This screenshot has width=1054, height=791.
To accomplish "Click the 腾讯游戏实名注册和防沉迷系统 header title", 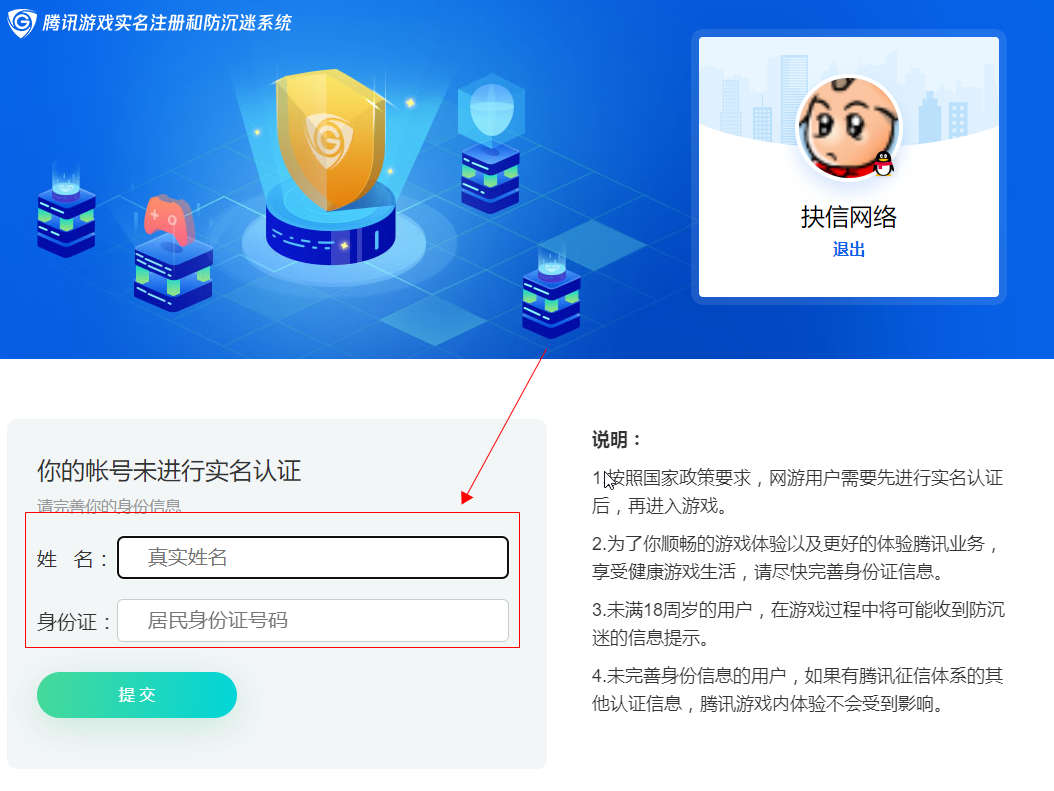I will pos(167,23).
